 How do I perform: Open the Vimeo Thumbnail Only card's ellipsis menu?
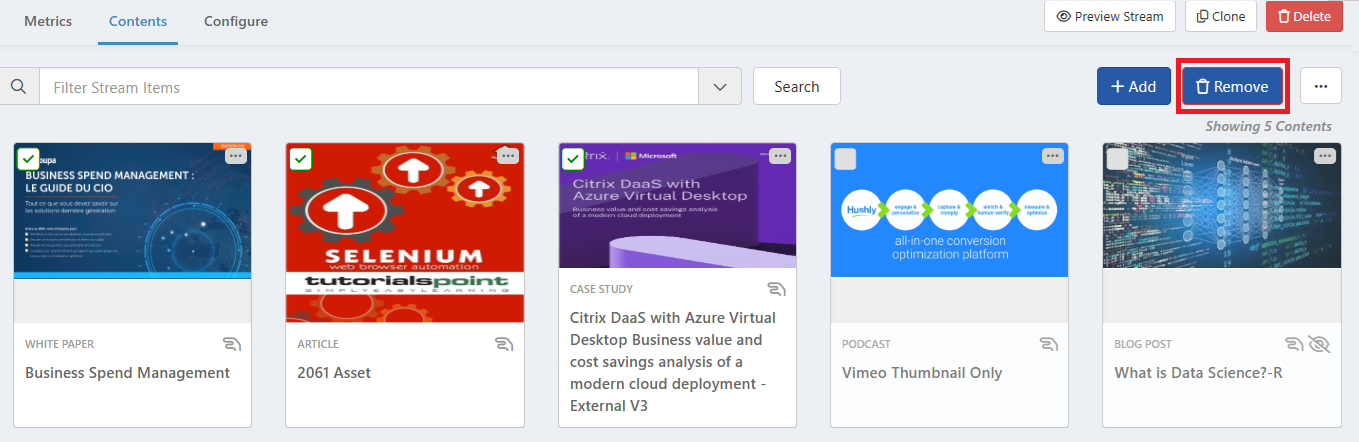(1052, 156)
